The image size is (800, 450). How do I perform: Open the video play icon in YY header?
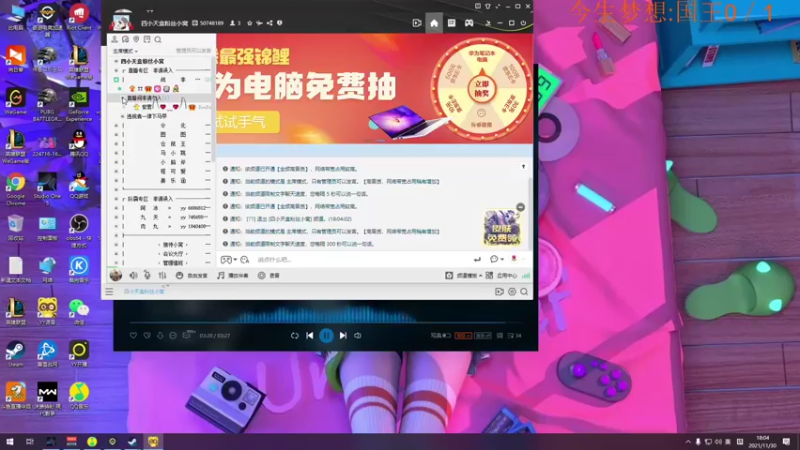(x=417, y=23)
